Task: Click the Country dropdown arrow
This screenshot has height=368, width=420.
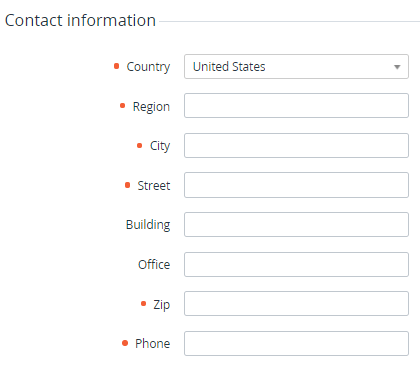Action: pyautogui.click(x=397, y=67)
